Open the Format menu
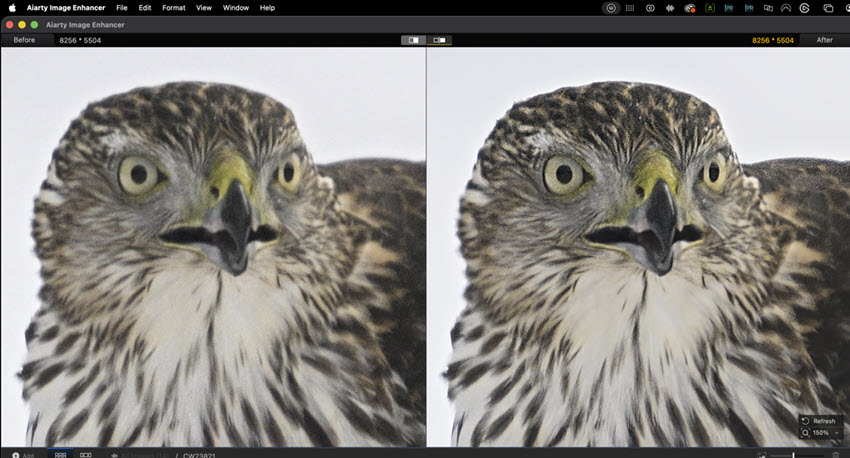Viewport: 850px width, 458px height. (x=174, y=8)
